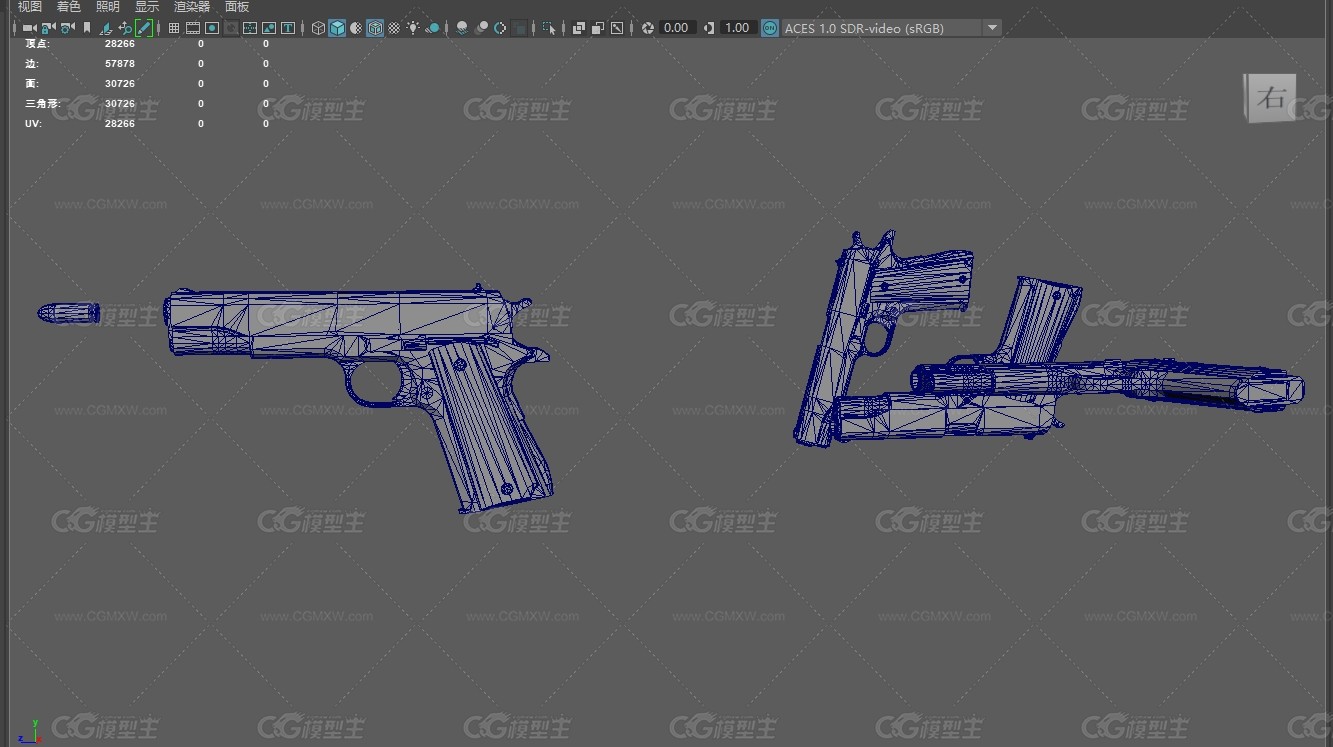The width and height of the screenshot is (1333, 747).
Task: Toggle Wireframe on Shaded icon
Action: (375, 28)
